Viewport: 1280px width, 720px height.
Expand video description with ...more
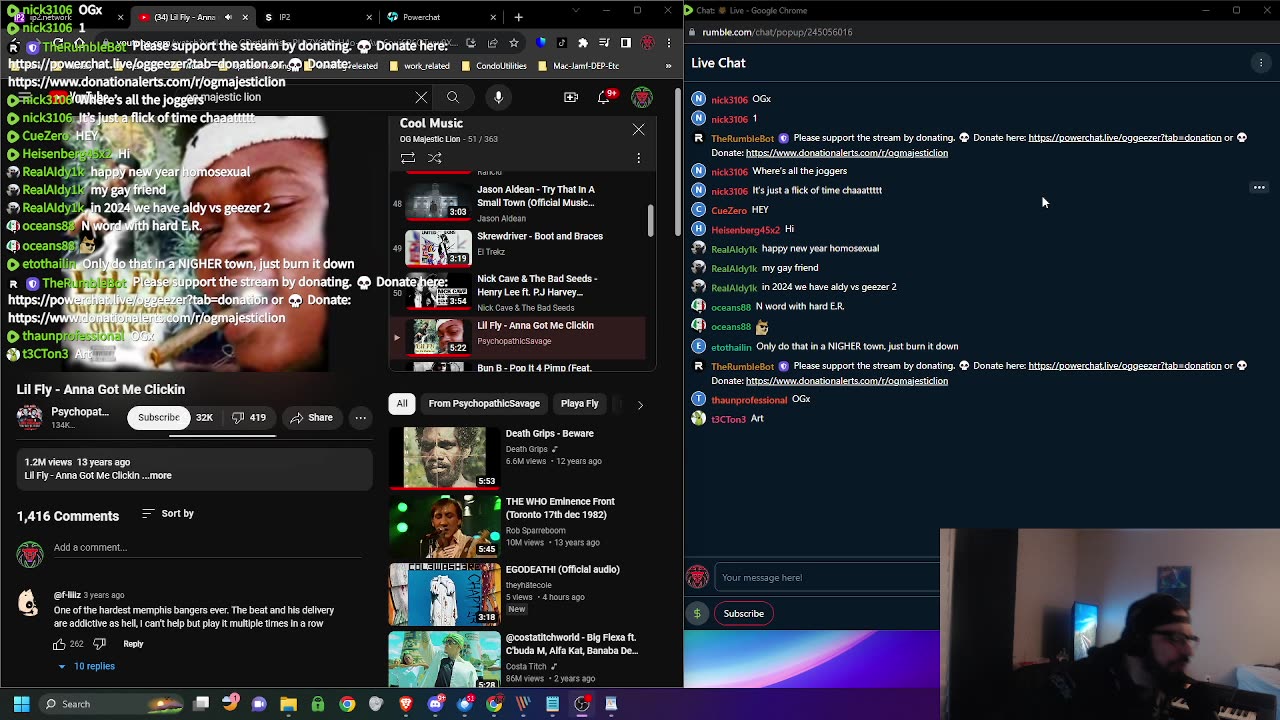pos(157,476)
